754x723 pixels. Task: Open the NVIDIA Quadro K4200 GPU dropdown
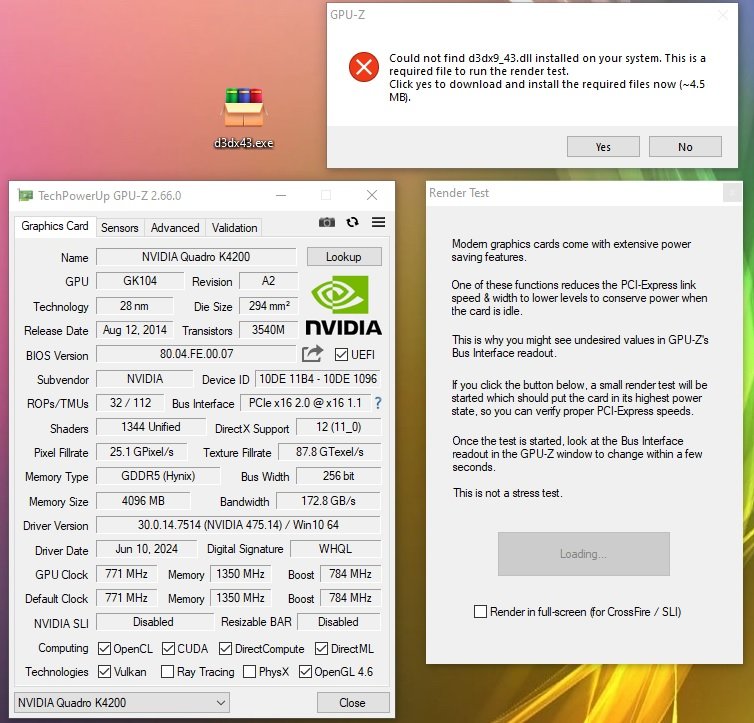click(x=122, y=702)
